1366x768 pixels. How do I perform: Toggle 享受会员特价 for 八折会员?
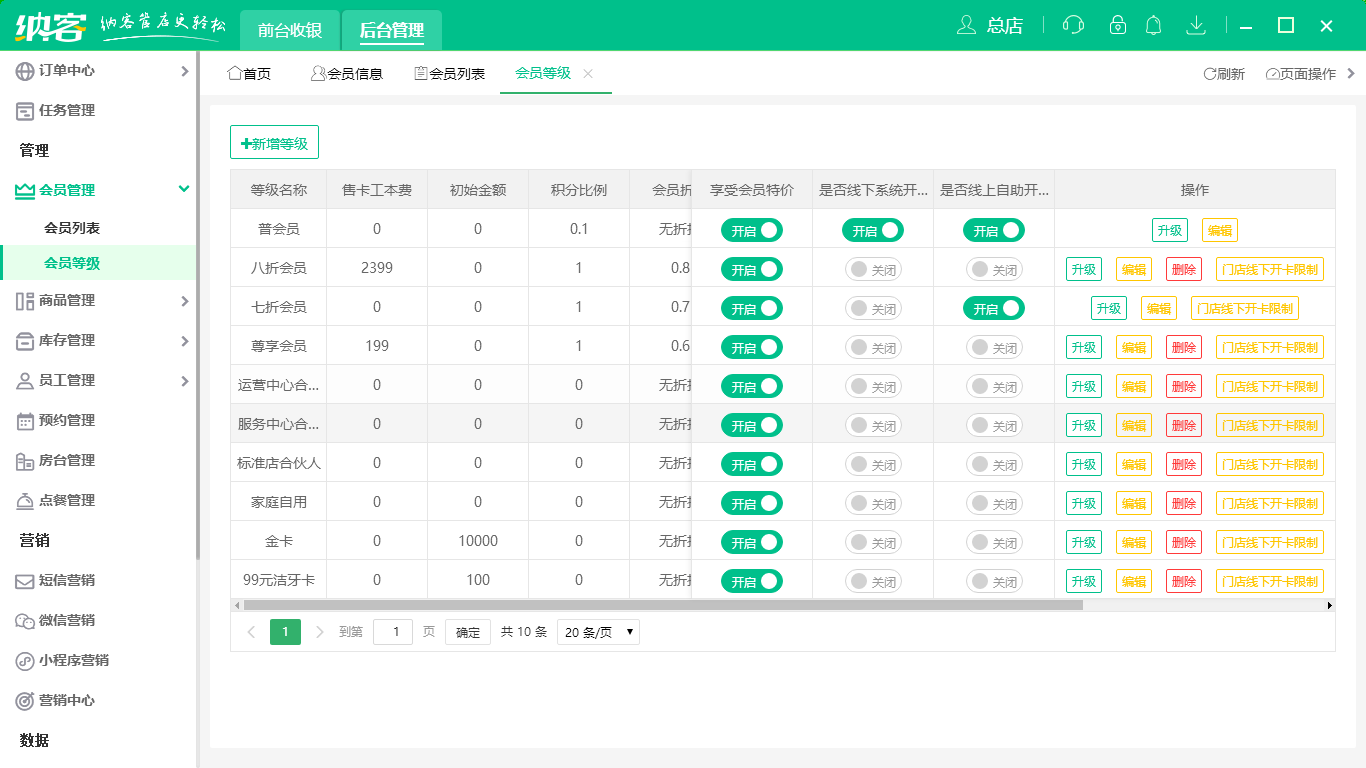pyautogui.click(x=752, y=269)
